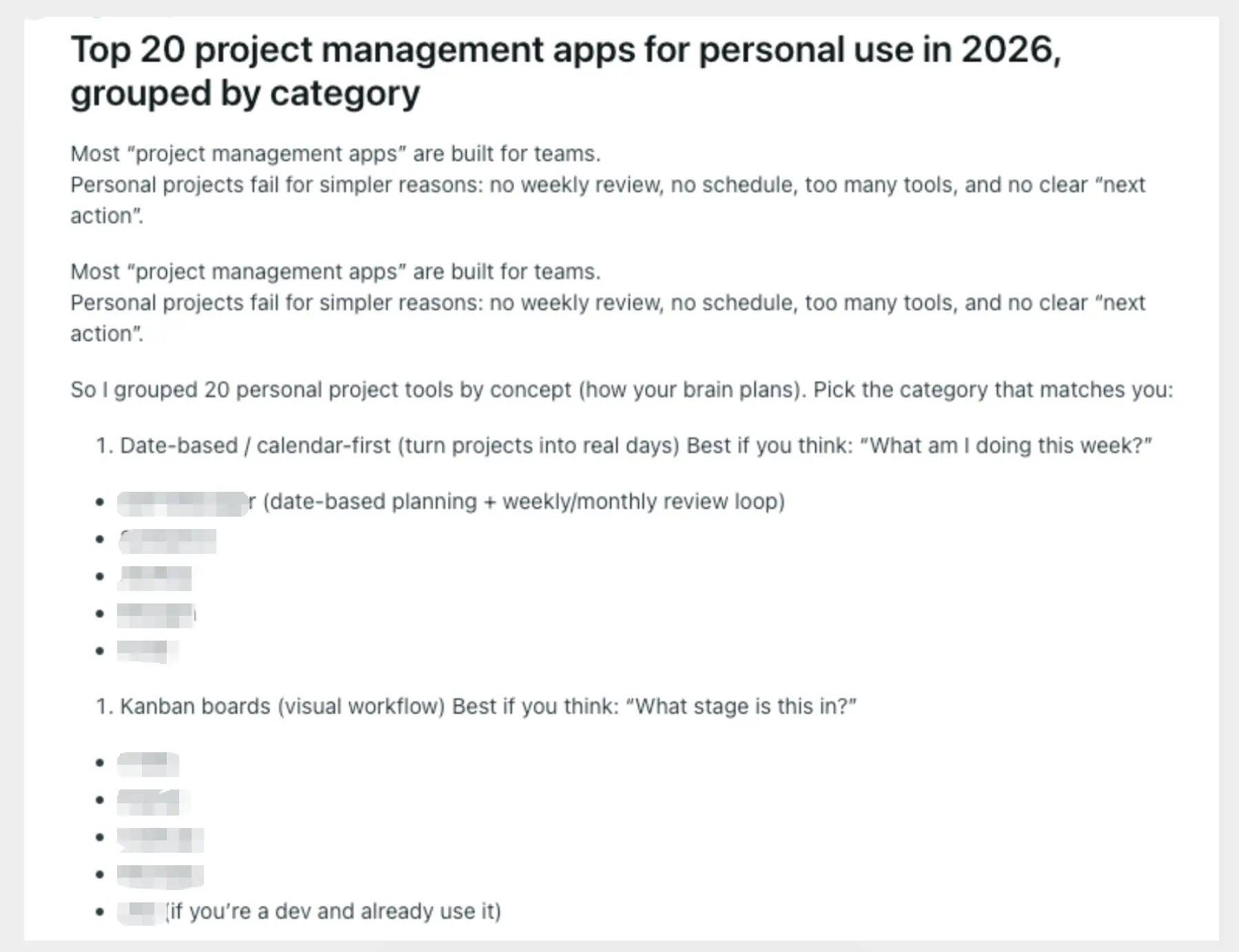Open the fourth blurred app under Date-based
This screenshot has height=952, width=1239.
(156, 614)
